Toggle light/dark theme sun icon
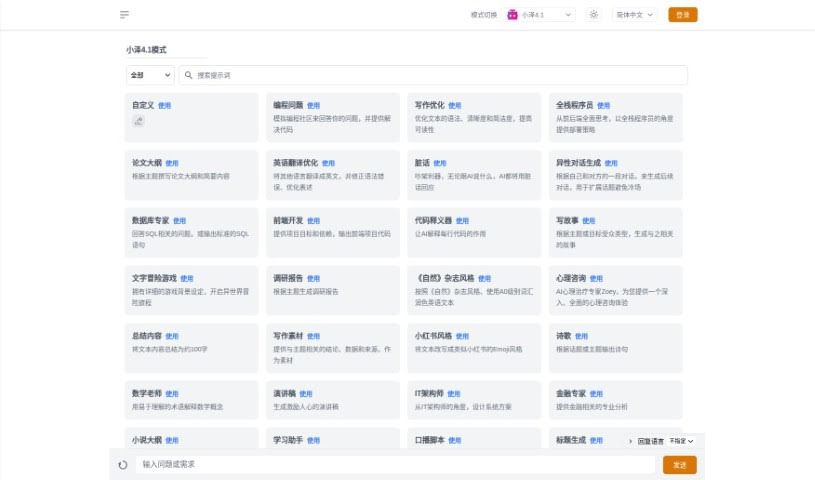815x480 pixels. (x=594, y=15)
